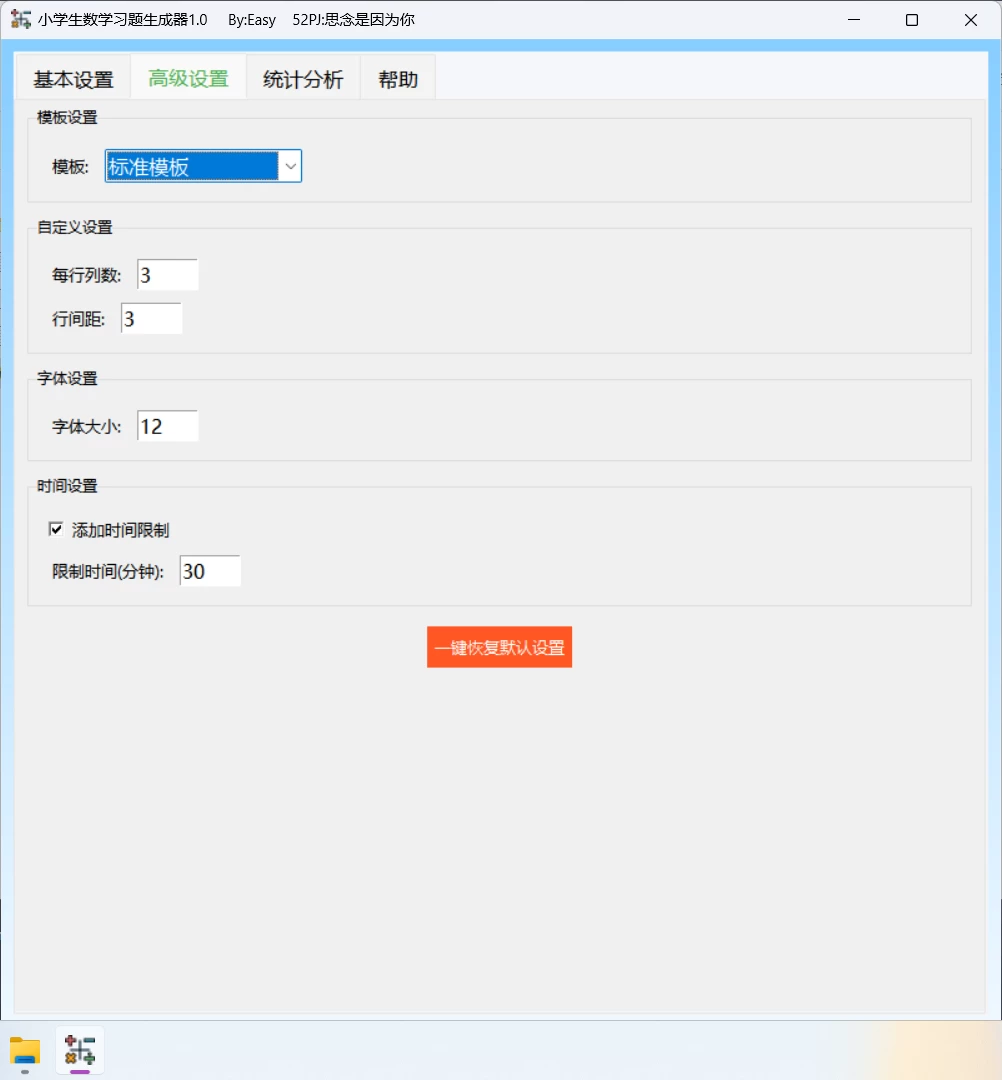
Task: Open the 统计分析 tab
Action: [303, 79]
